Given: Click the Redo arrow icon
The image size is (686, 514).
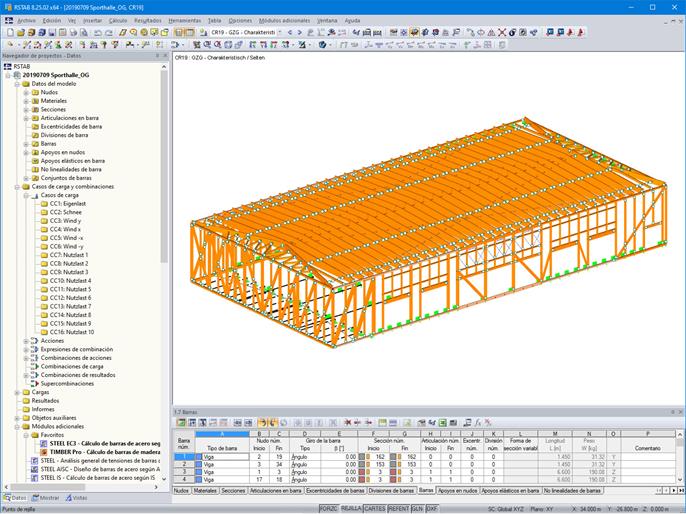Looking at the screenshot, I should (x=108, y=32).
